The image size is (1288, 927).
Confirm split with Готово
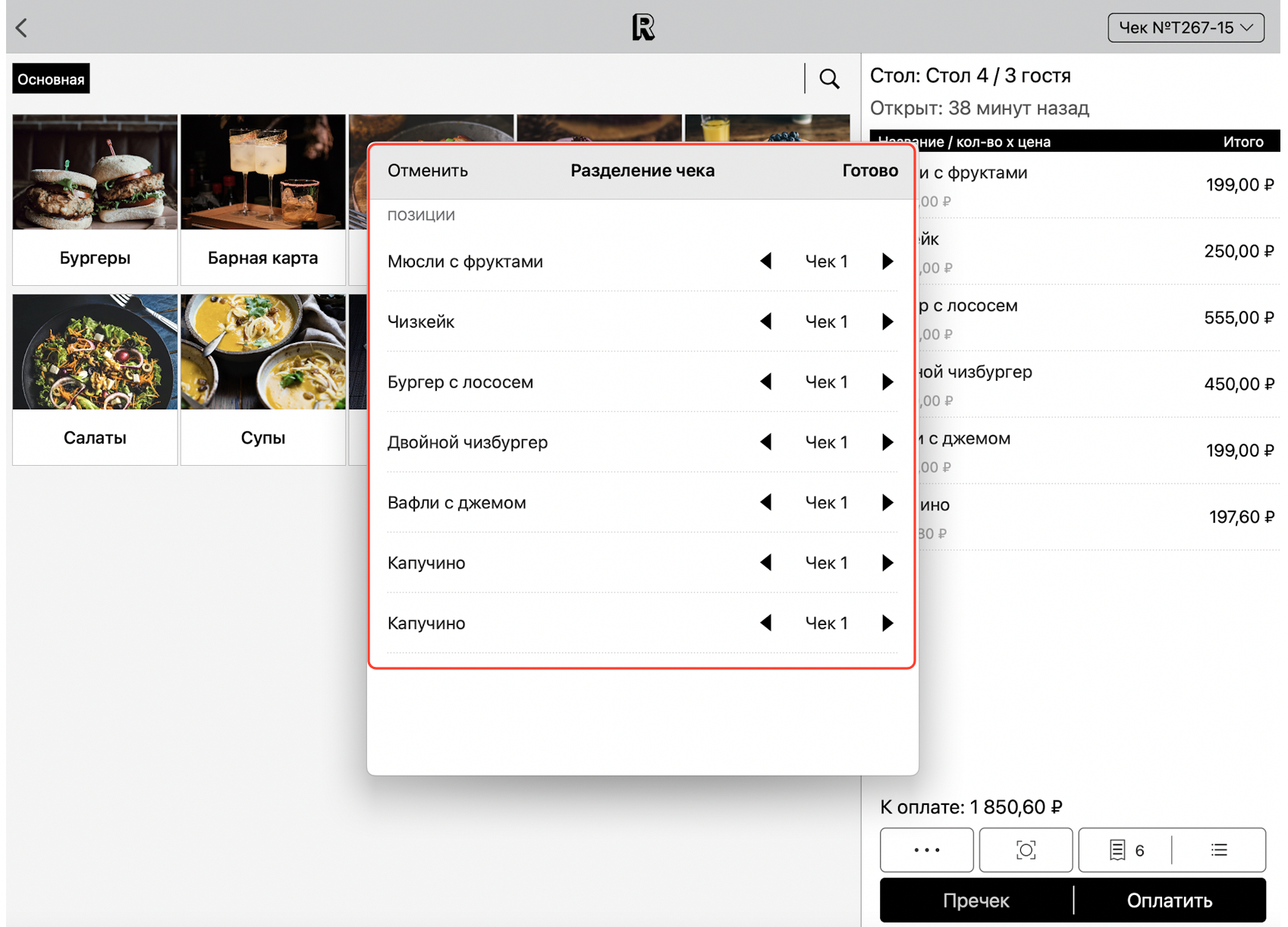[869, 171]
